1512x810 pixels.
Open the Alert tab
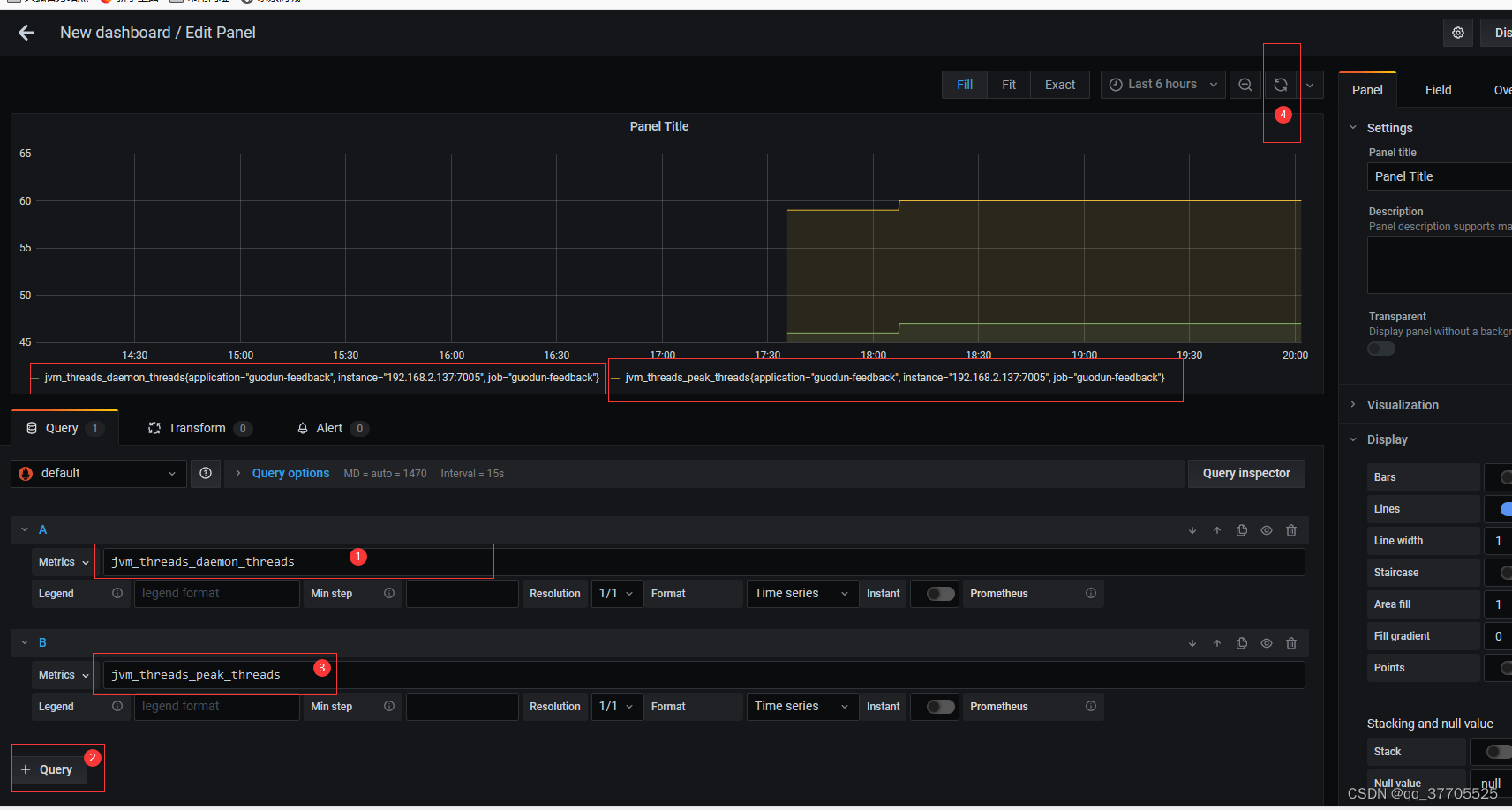332,428
